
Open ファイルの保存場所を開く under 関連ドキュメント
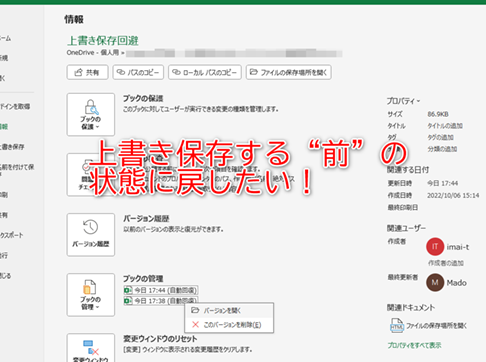point(436,326)
